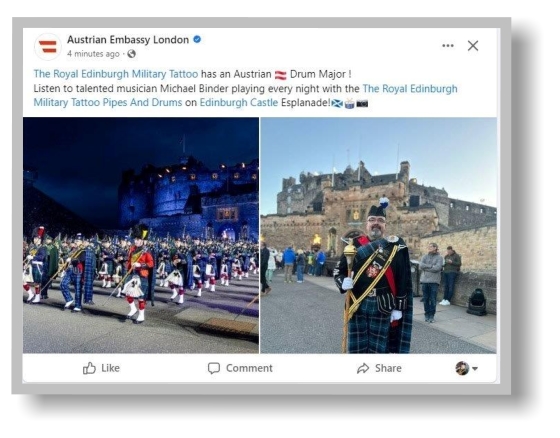Click the blue verified badge

[x=197, y=39]
